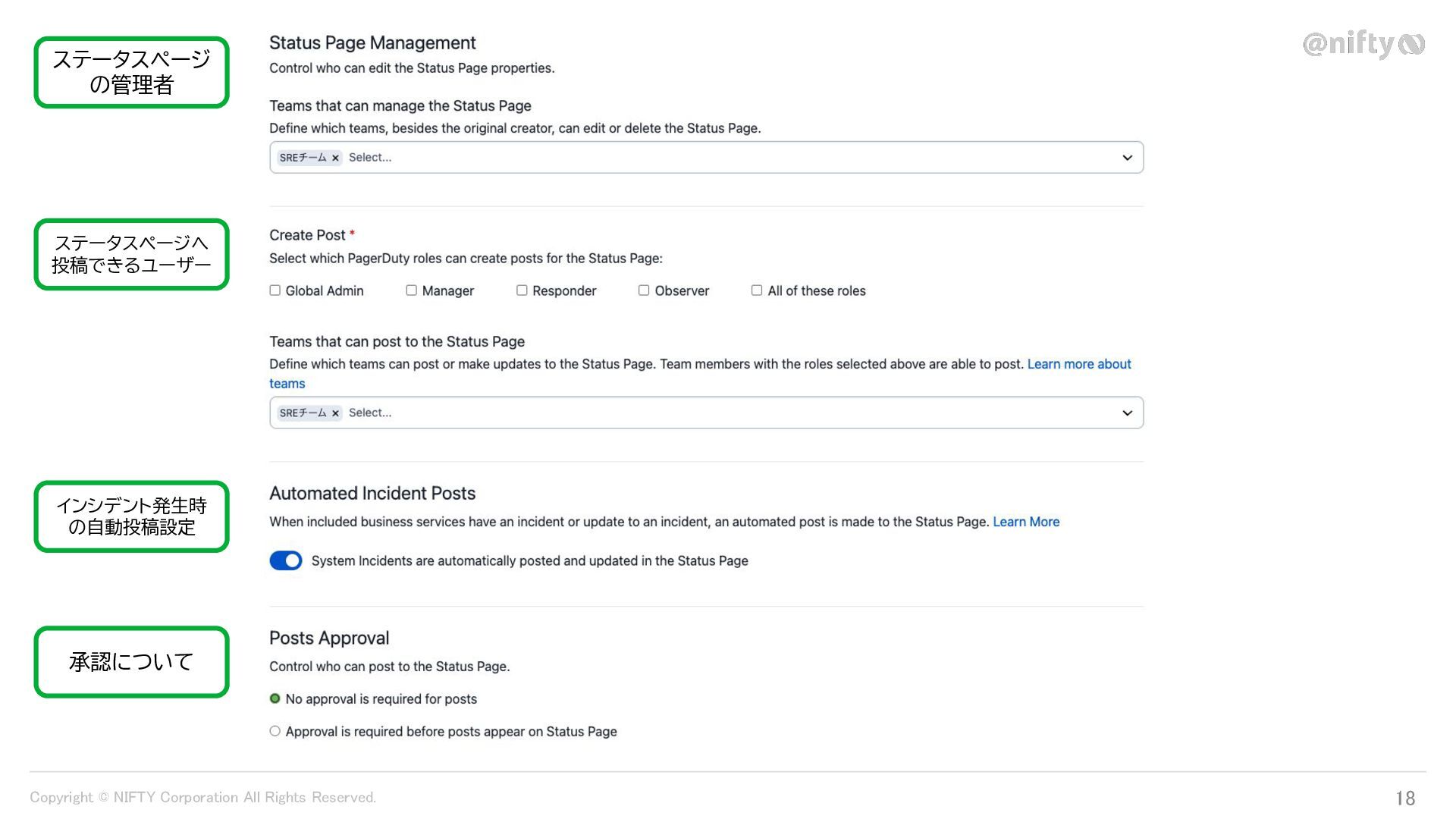
Task: Click the 承認について label box
Action: (x=131, y=662)
